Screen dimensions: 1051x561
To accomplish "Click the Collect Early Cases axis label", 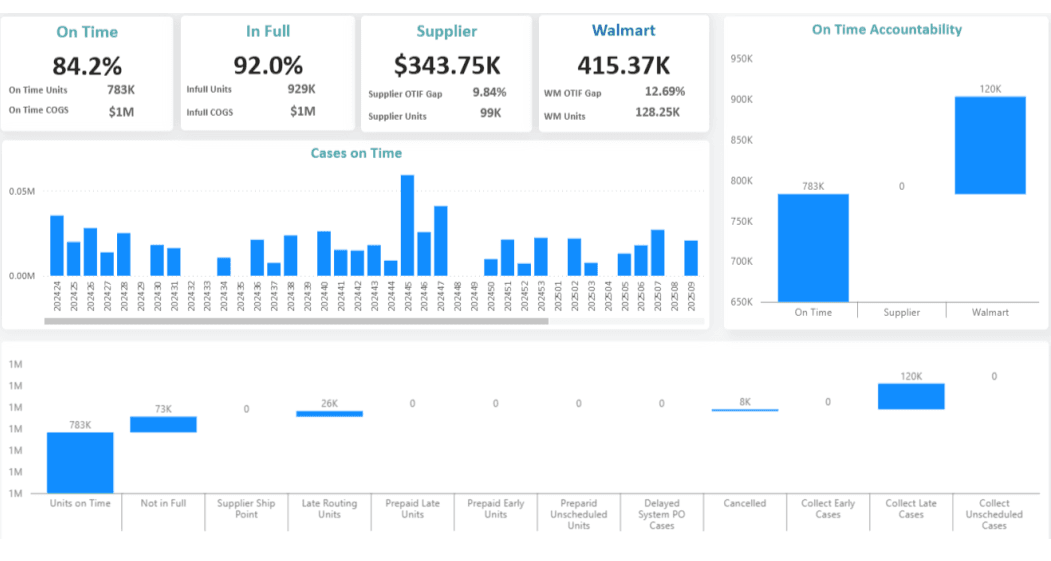I will click(x=828, y=509).
